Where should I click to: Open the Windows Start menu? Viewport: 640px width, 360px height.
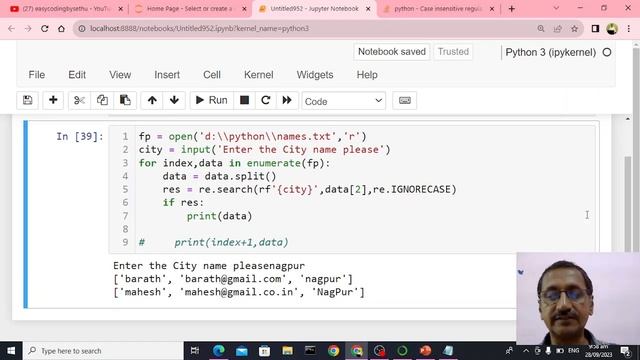[x=11, y=351]
